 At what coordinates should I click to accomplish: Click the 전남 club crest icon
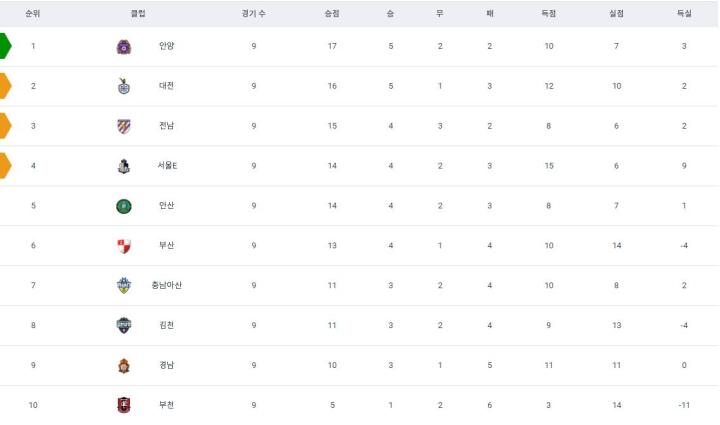[x=124, y=126]
